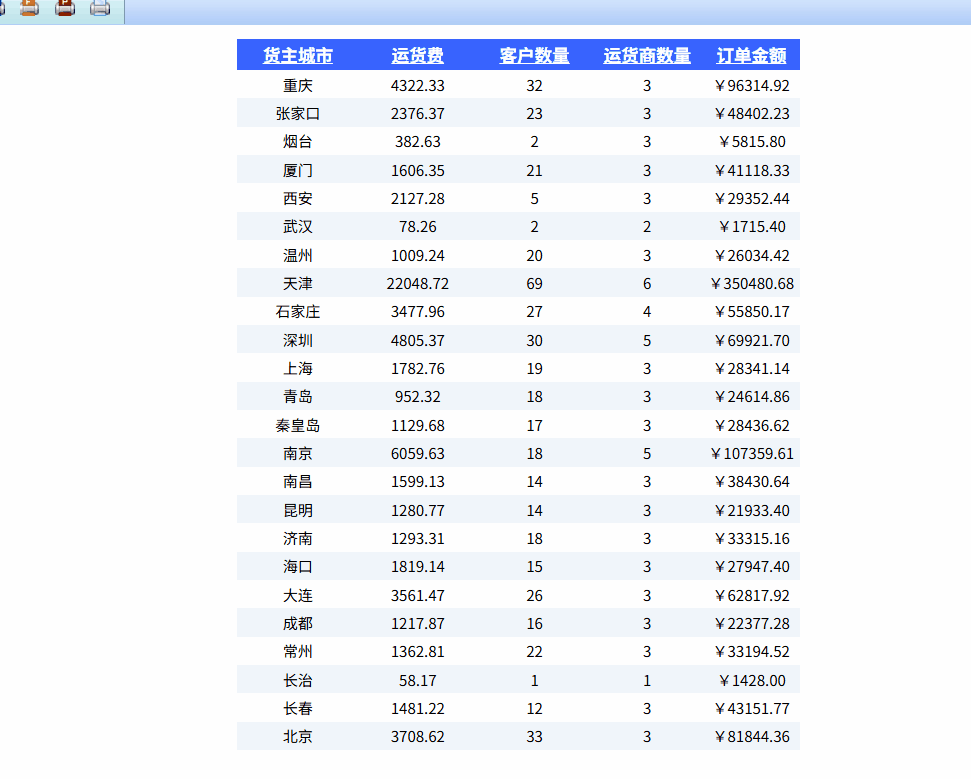Select customer count 33 in 北京 row
The width and height of the screenshot is (971, 779).
pyautogui.click(x=534, y=737)
